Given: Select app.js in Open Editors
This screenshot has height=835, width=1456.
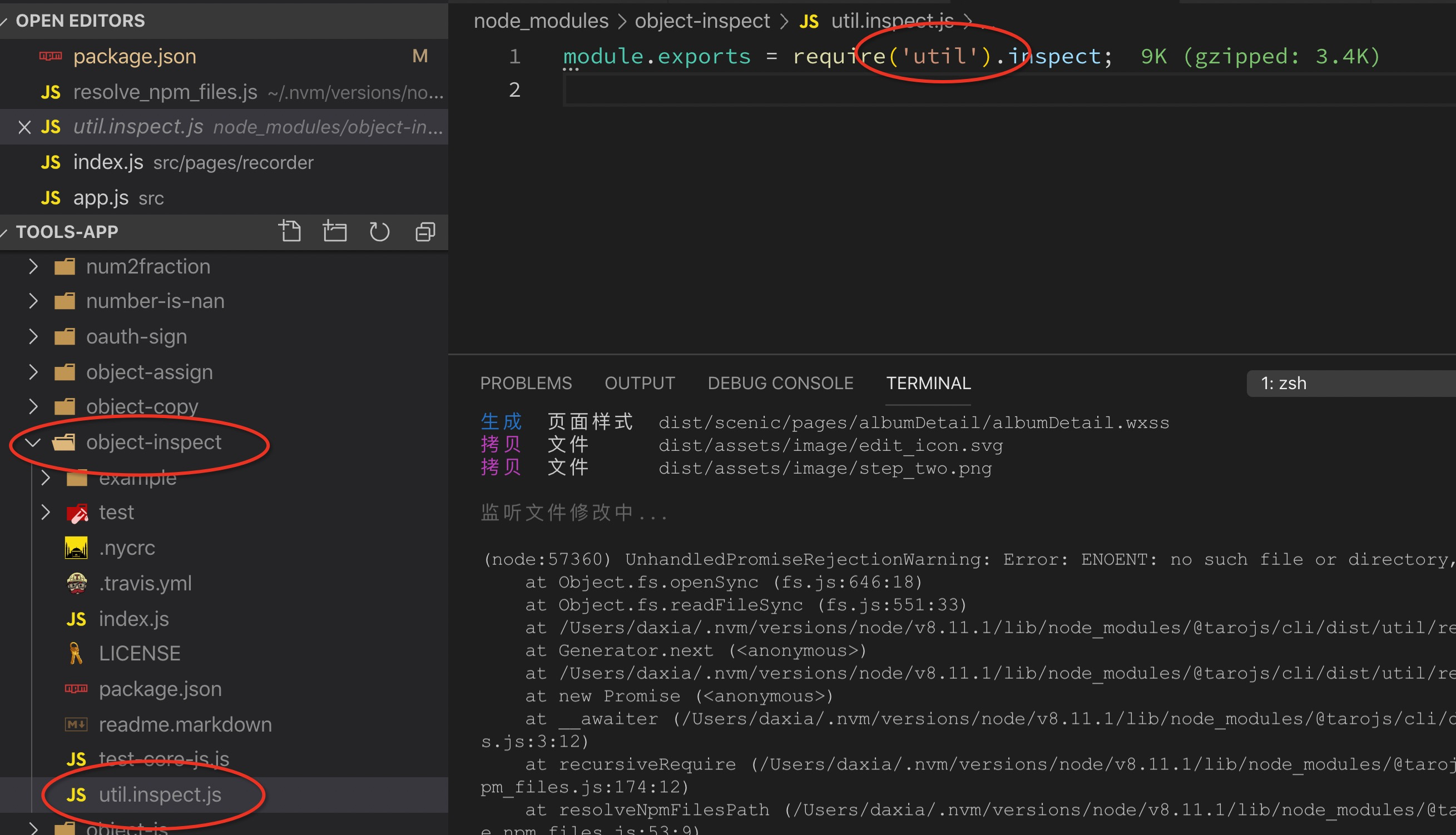Looking at the screenshot, I should (101, 197).
